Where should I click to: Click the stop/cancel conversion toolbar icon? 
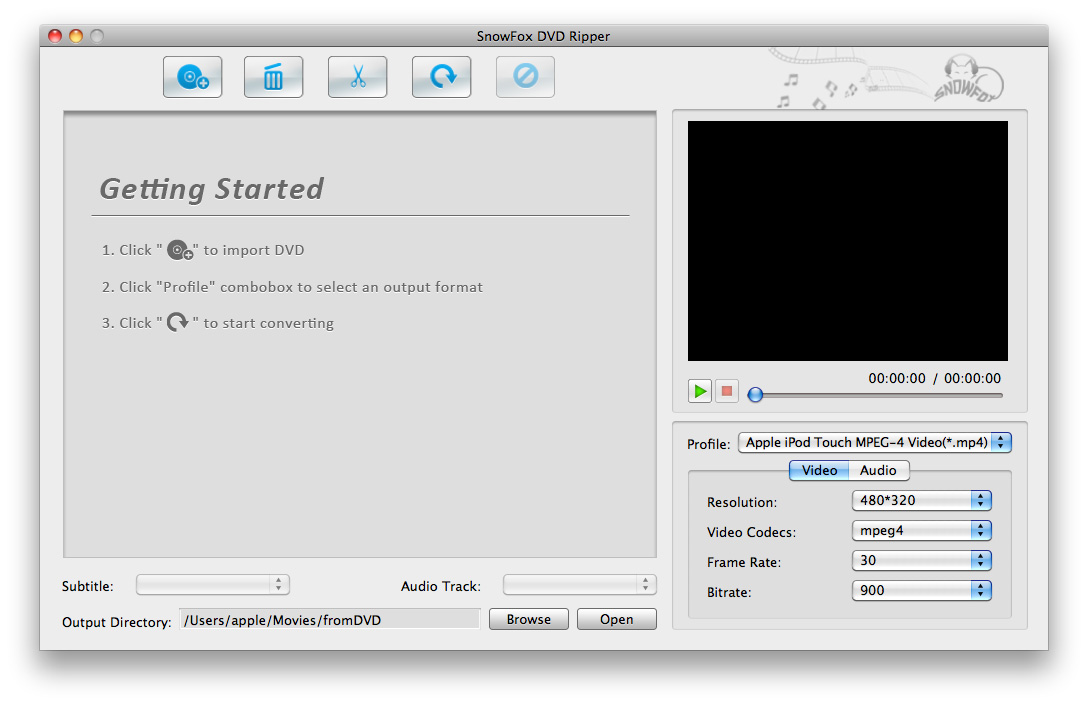[525, 78]
